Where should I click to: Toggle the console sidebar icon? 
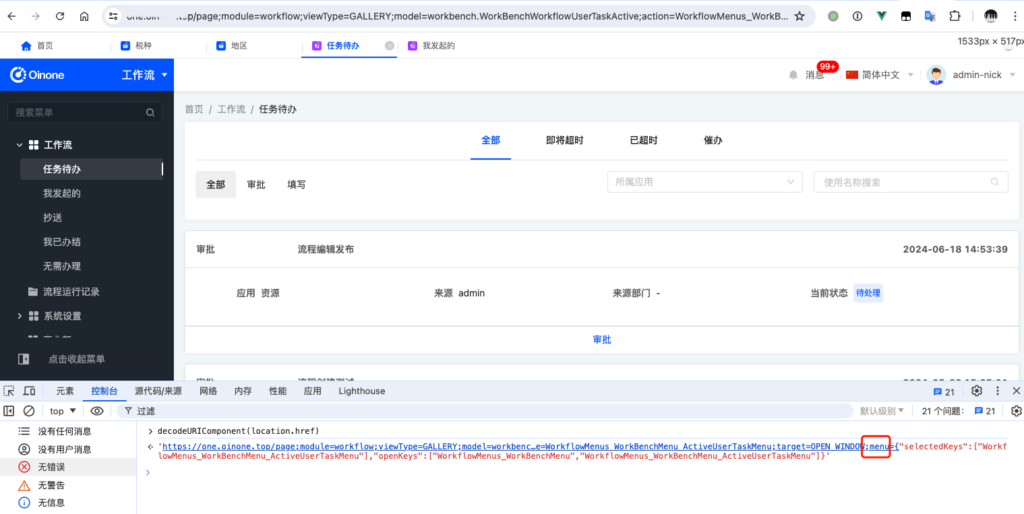[9, 411]
